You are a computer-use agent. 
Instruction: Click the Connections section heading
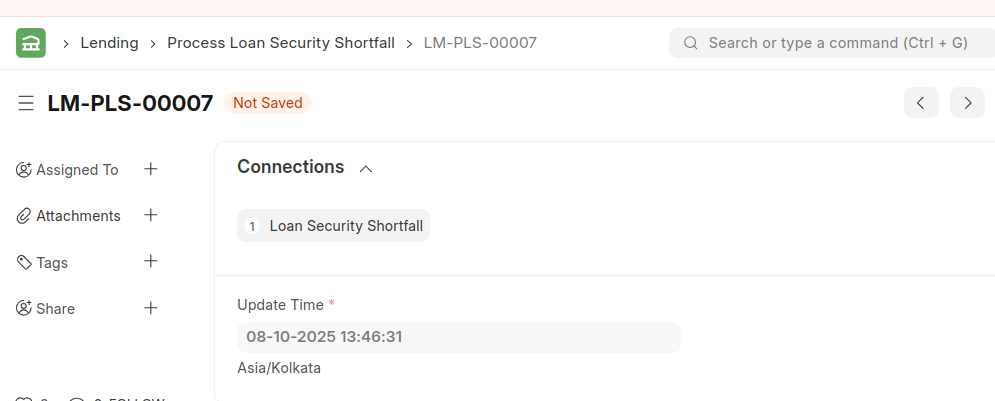click(290, 167)
